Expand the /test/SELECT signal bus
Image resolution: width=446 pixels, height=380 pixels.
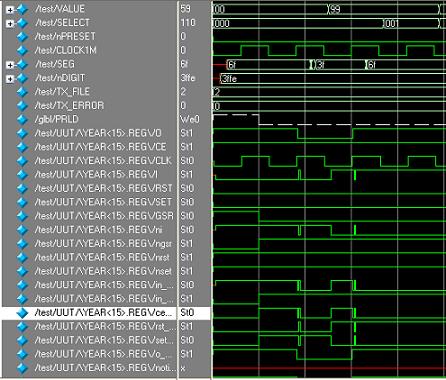[10, 23]
